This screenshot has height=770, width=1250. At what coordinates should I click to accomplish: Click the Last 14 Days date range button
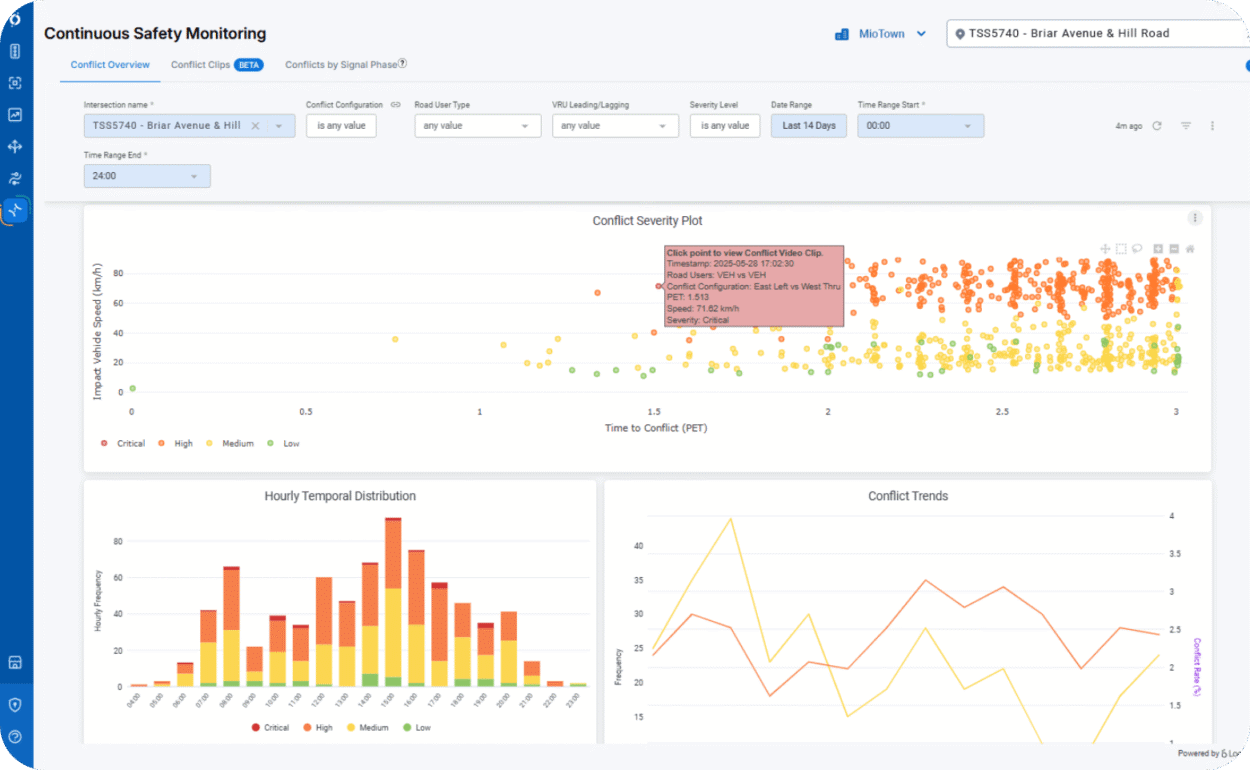(808, 126)
